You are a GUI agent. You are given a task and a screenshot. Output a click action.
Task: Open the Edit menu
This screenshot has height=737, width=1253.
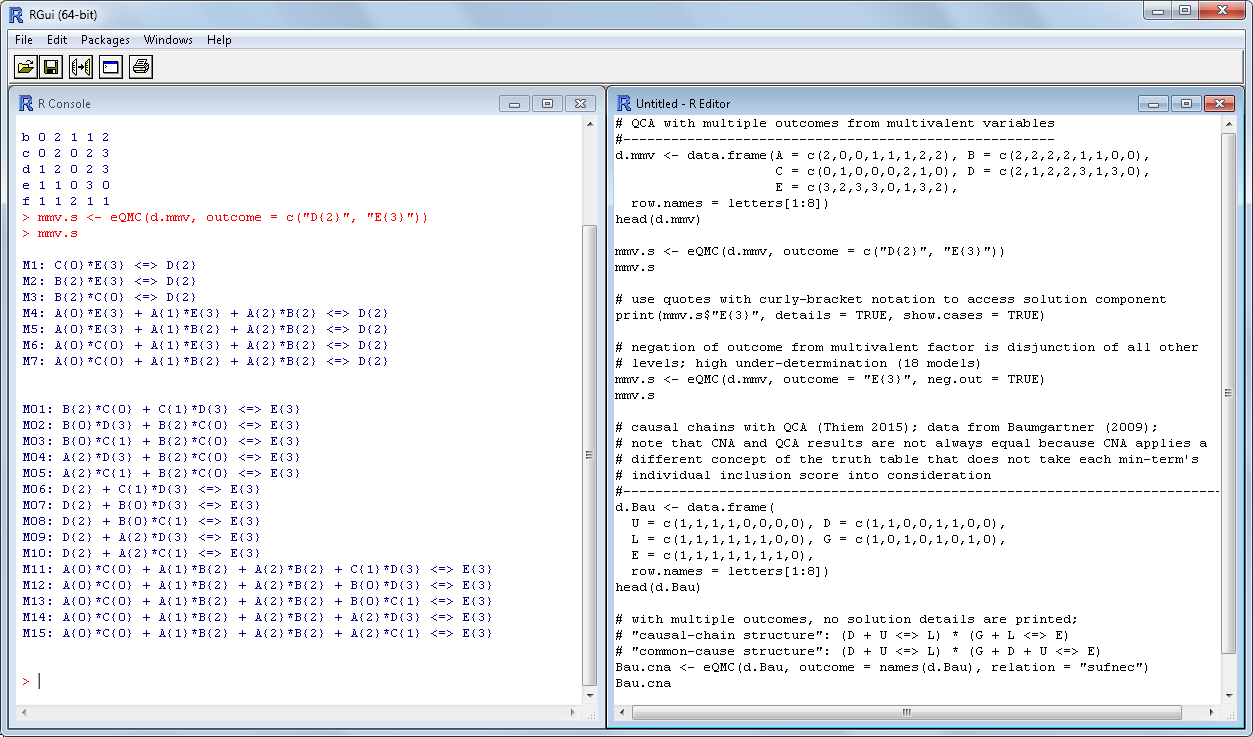57,40
